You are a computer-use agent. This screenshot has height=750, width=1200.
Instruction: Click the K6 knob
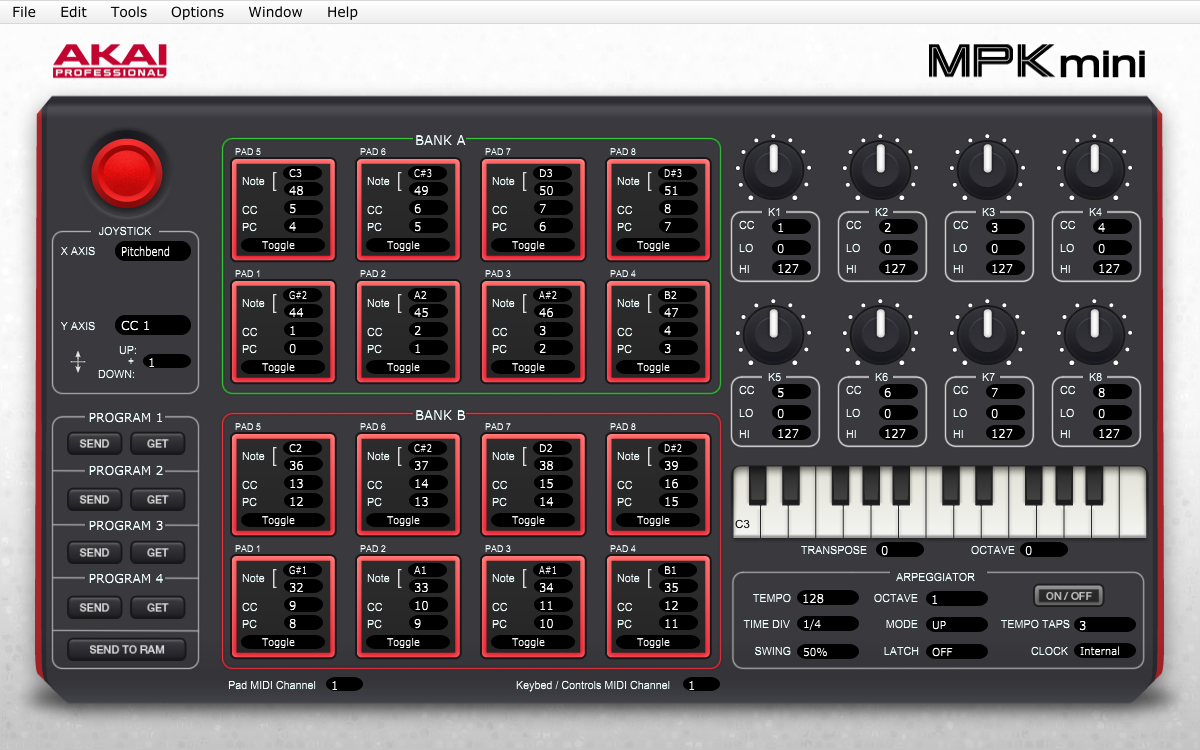click(879, 332)
